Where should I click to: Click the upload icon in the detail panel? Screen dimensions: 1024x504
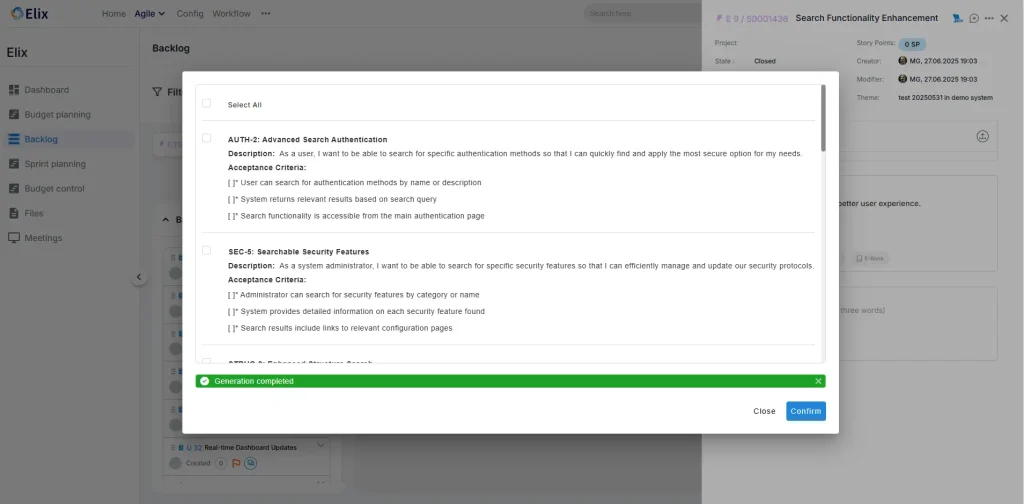pyautogui.click(x=982, y=136)
